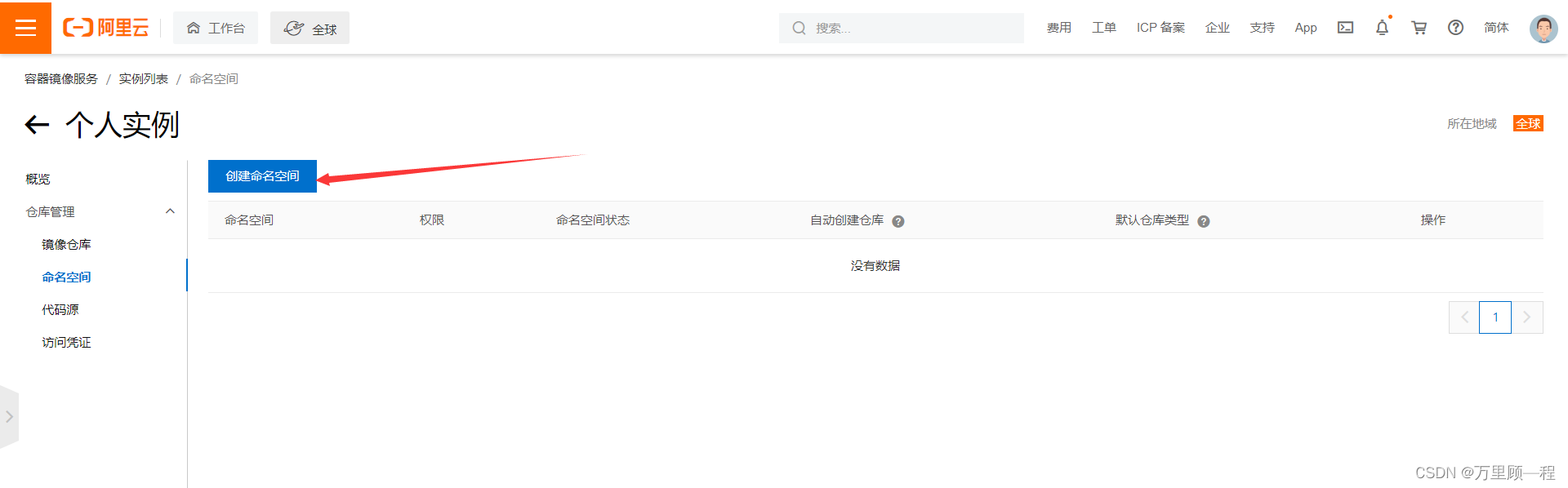This screenshot has height=488, width=1568.
Task: Click the 个人实例 page title
Action: 122,125
